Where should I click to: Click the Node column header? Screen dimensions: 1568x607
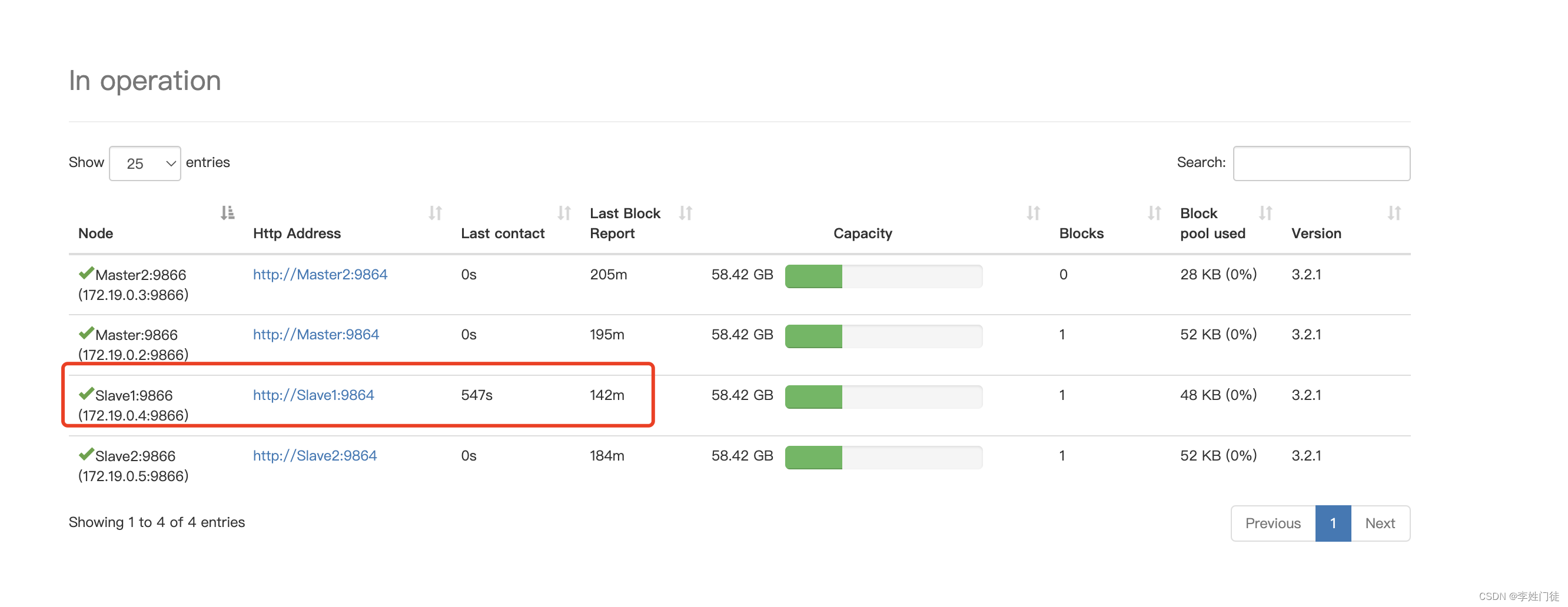click(x=95, y=234)
